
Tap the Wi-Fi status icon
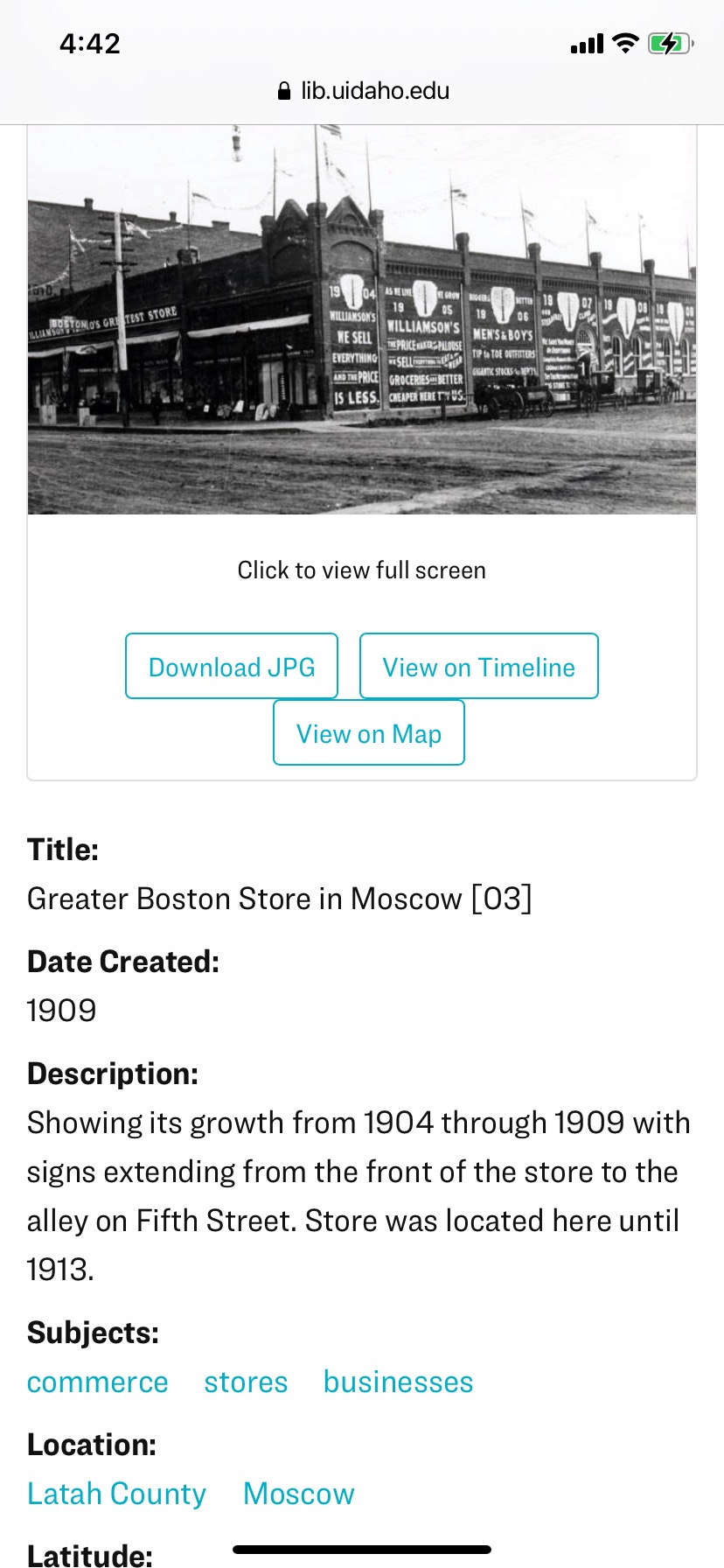coord(625,43)
